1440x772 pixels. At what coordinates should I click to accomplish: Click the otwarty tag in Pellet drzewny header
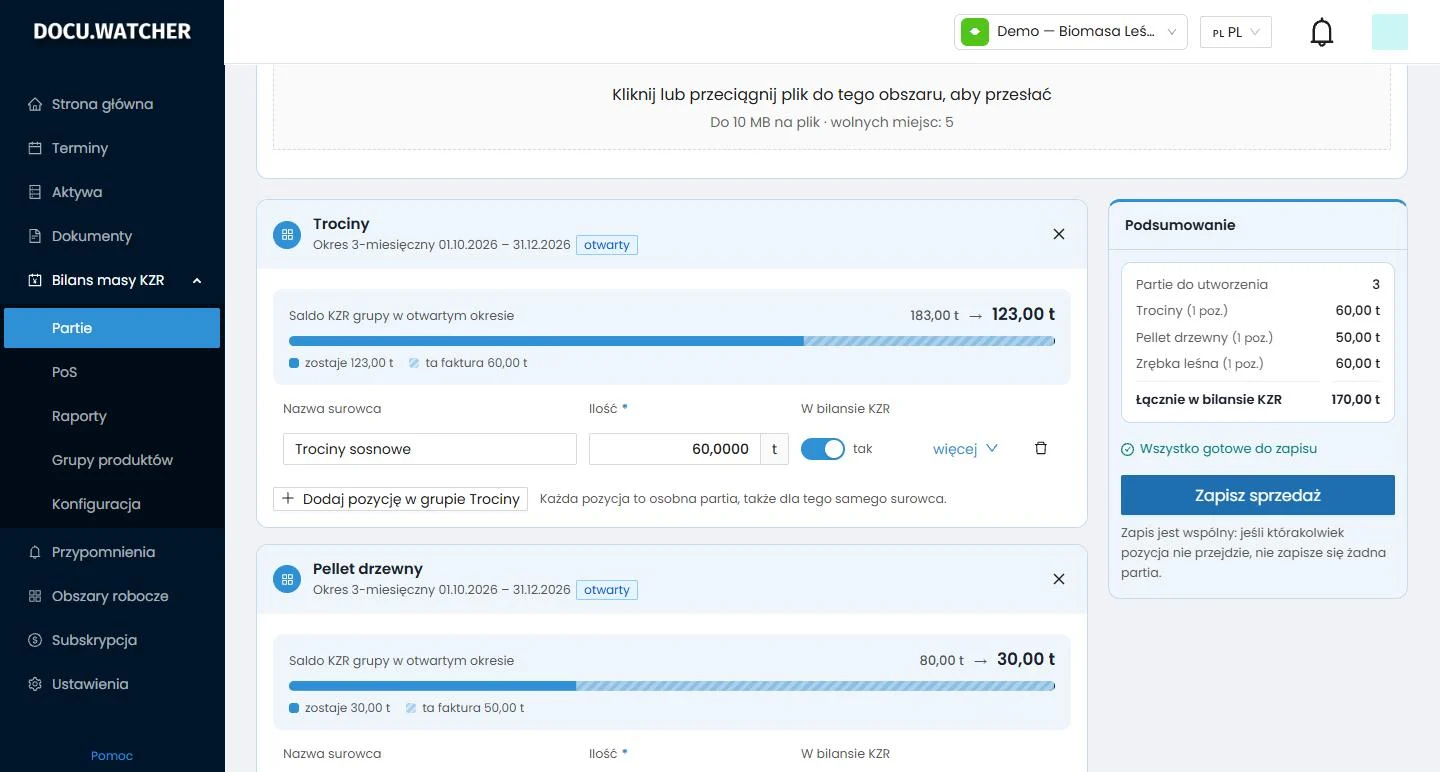point(607,590)
